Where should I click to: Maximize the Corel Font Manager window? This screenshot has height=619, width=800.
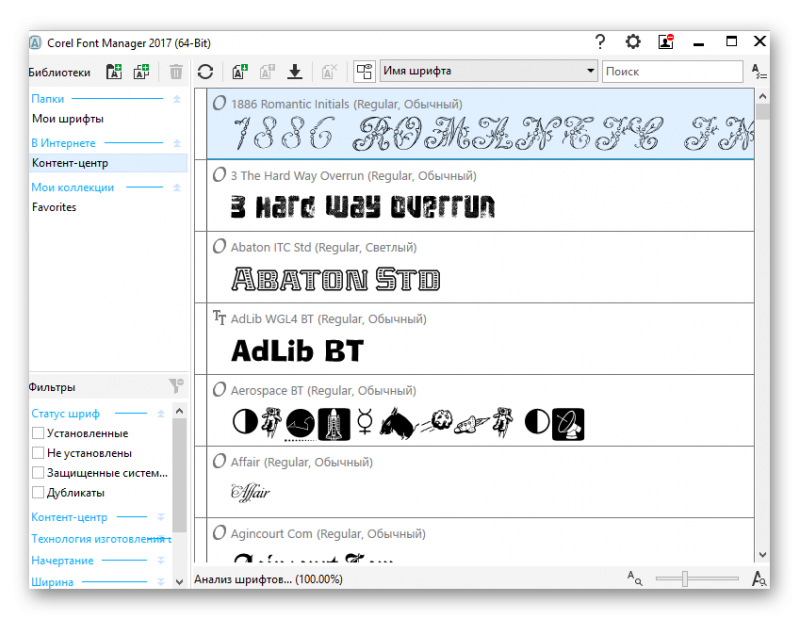[732, 41]
